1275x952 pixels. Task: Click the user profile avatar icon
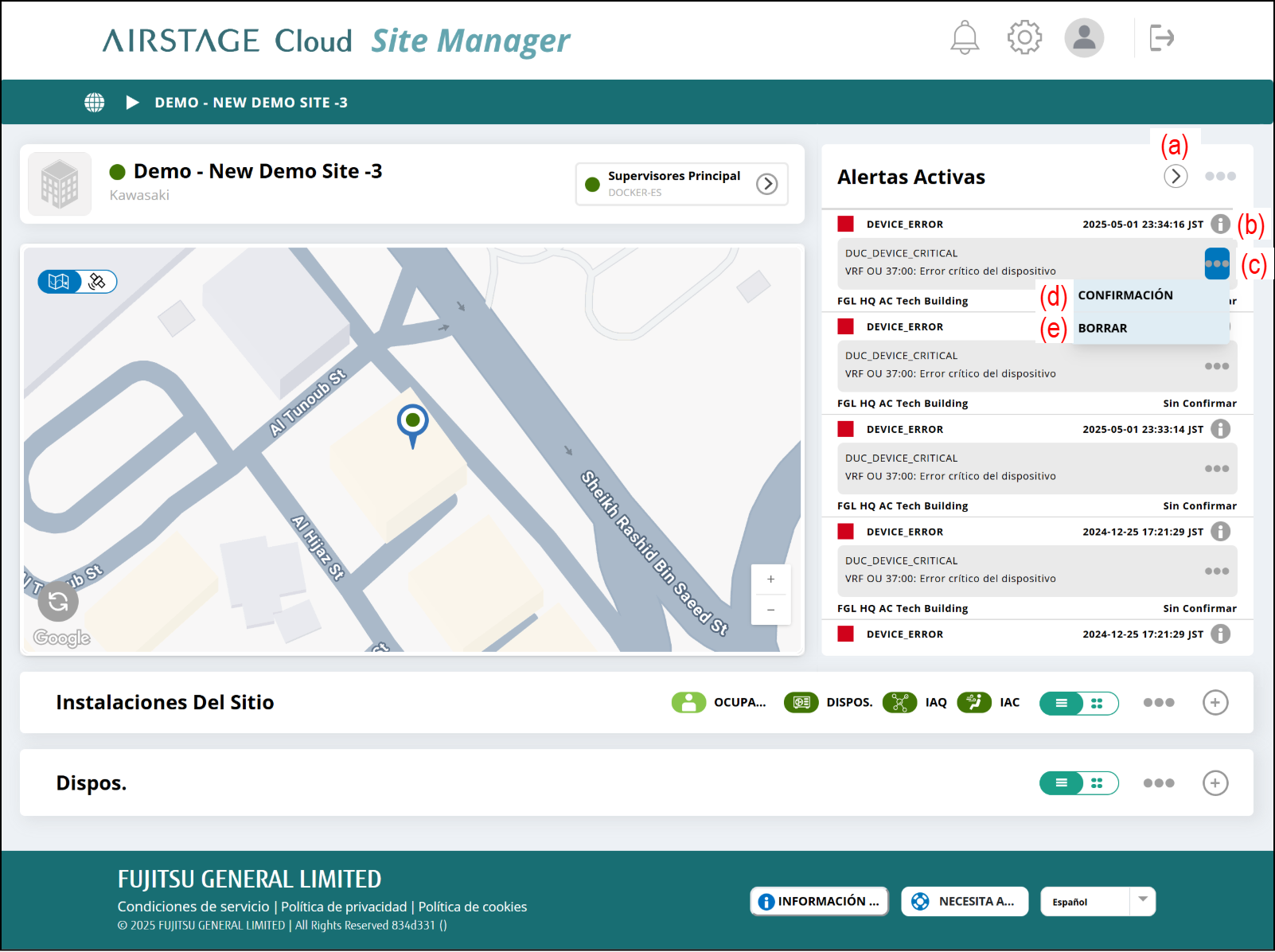1084,37
